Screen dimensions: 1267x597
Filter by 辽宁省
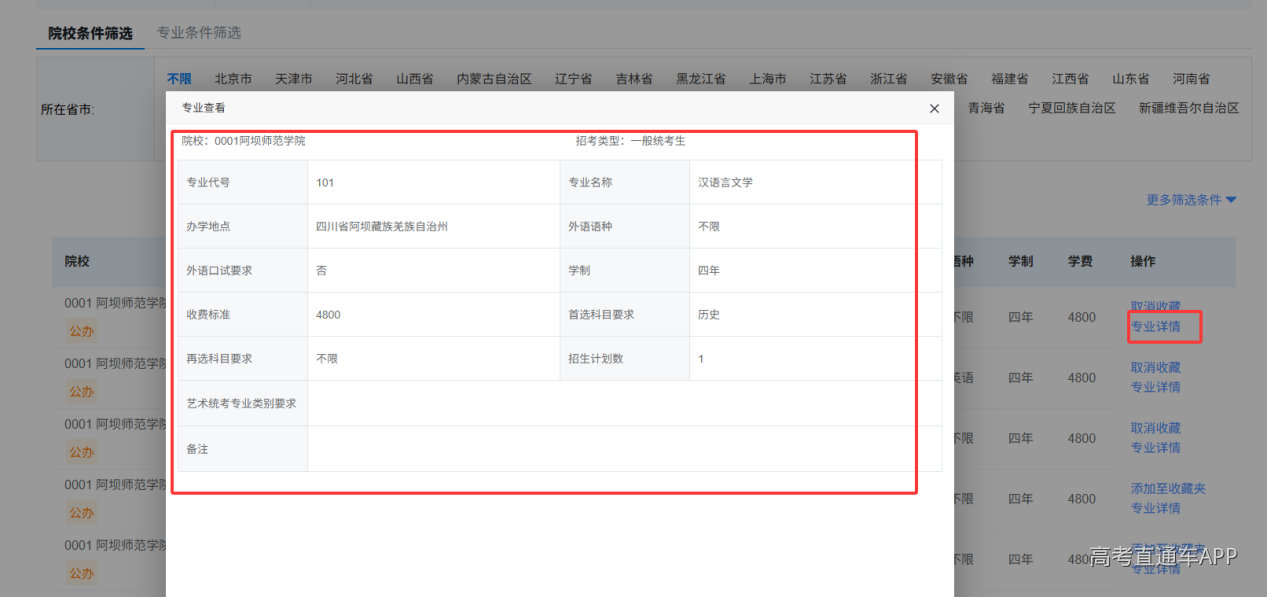tap(573, 78)
